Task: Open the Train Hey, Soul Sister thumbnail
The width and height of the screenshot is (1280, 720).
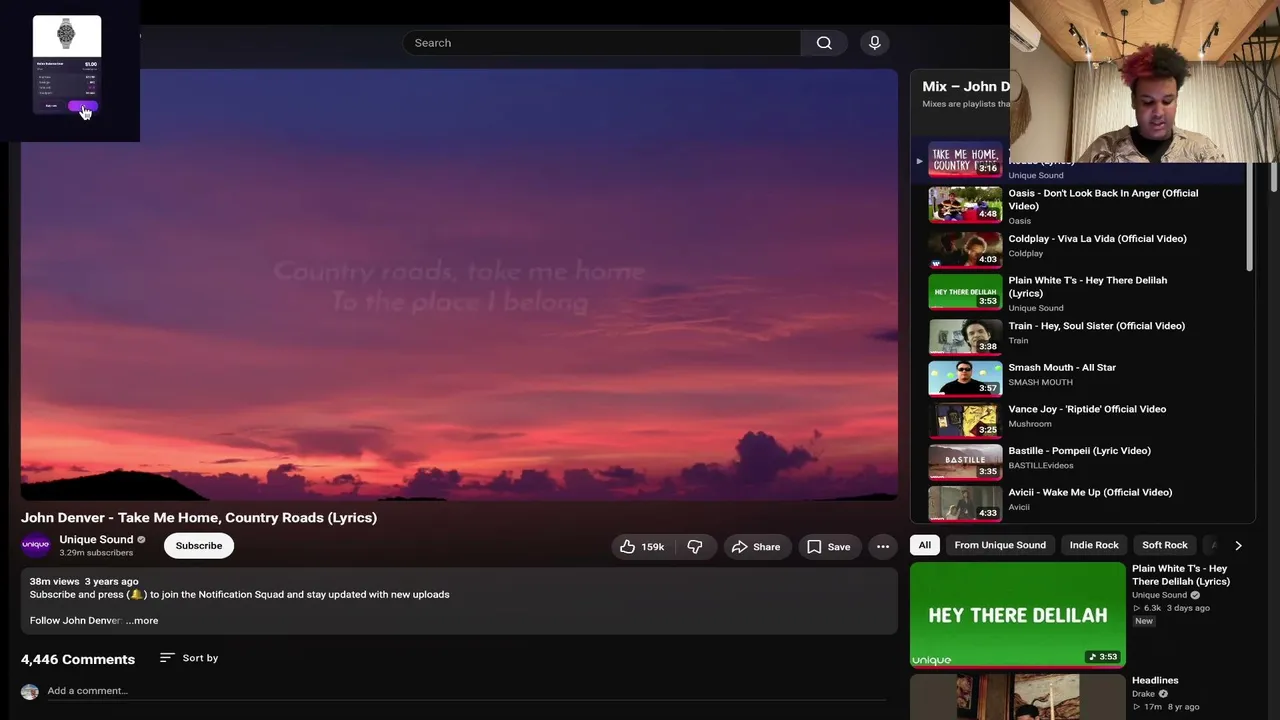Action: pyautogui.click(x=965, y=337)
